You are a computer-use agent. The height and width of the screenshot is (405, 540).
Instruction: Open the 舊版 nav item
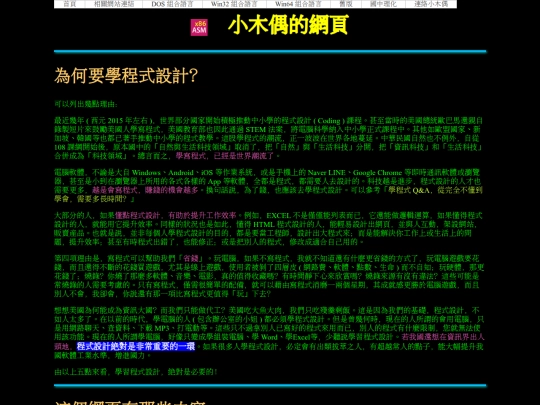[x=346, y=4]
